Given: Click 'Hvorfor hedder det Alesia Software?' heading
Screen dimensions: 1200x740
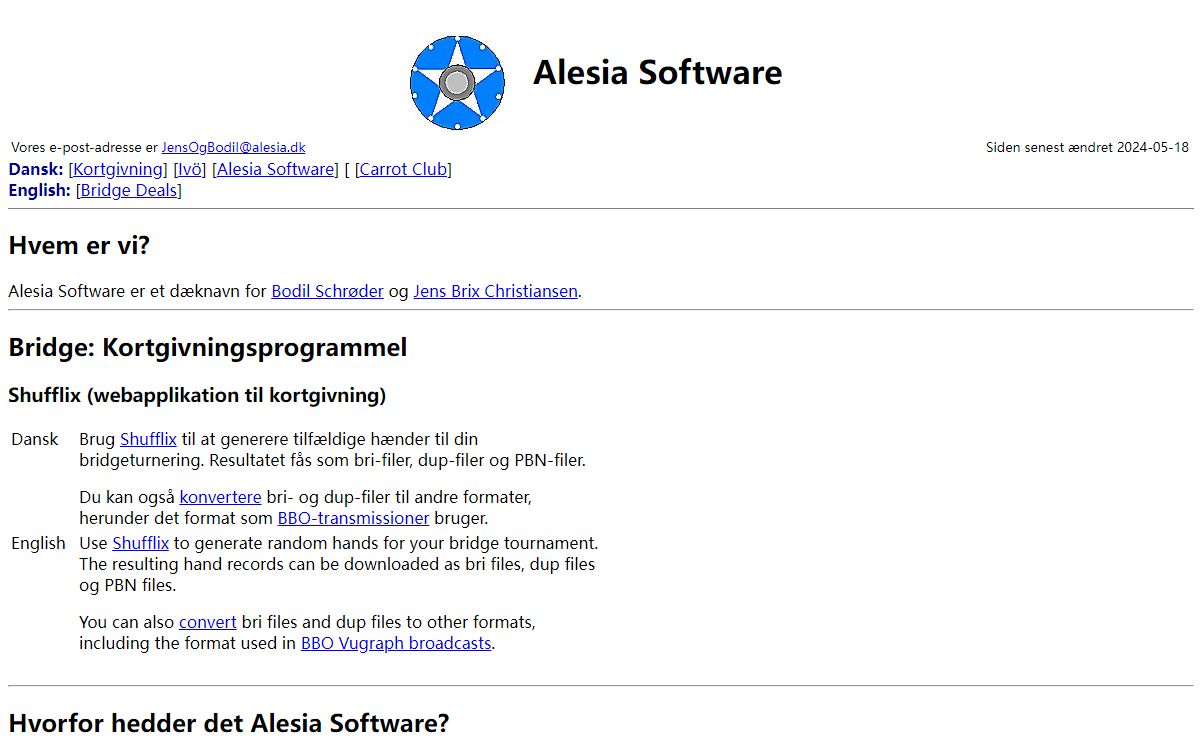Looking at the screenshot, I should [x=229, y=723].
